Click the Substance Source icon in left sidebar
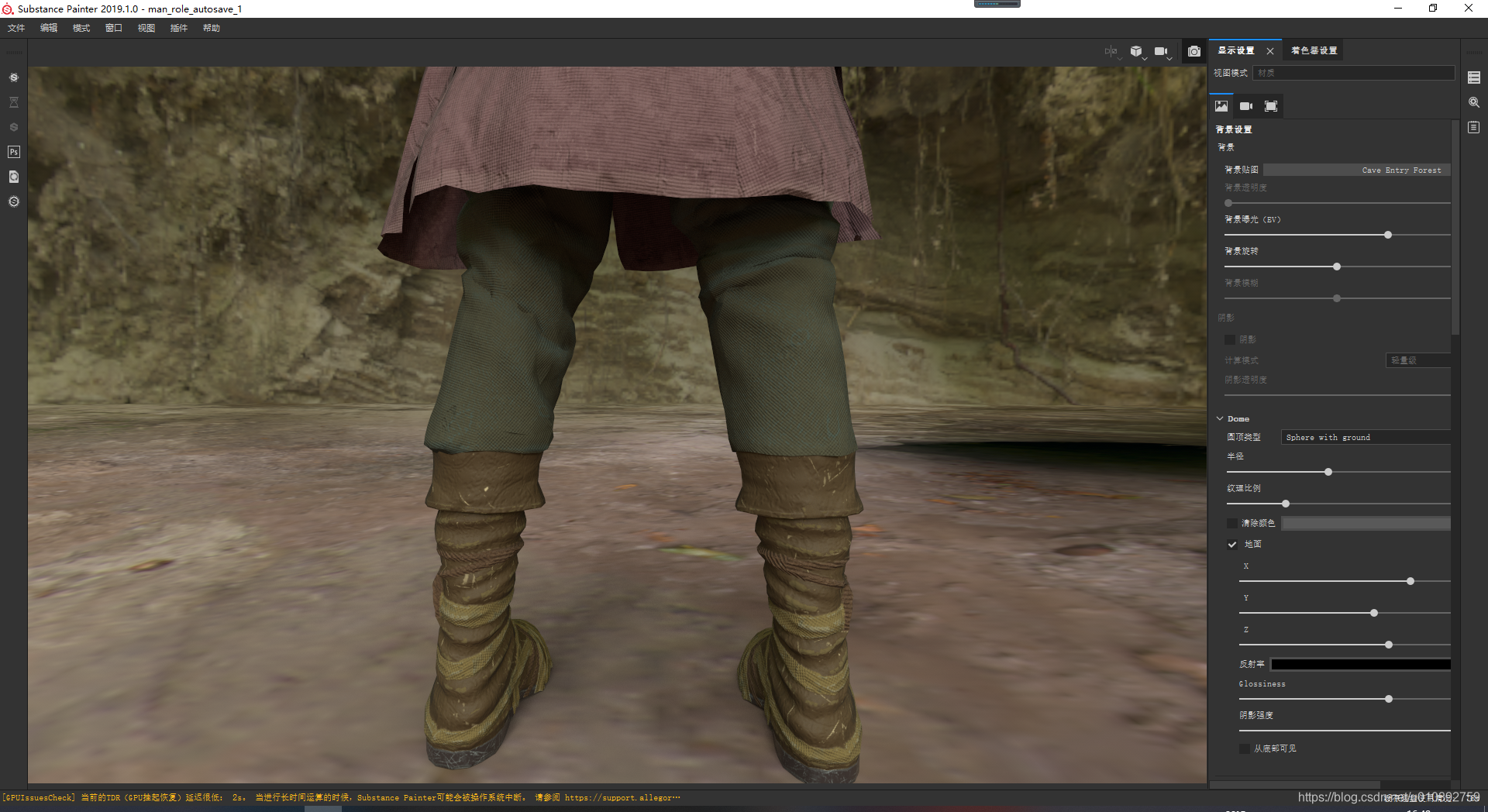The image size is (1488, 812). tap(14, 77)
